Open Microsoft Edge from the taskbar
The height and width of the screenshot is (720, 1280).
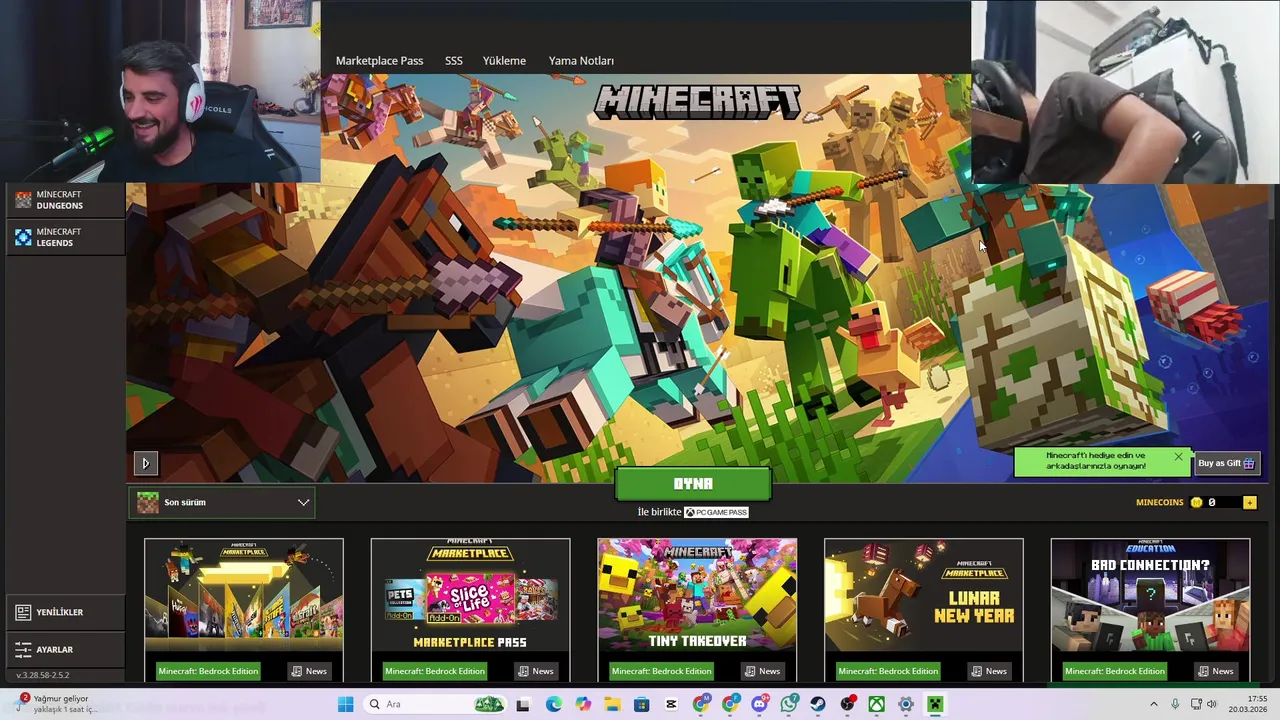click(554, 705)
